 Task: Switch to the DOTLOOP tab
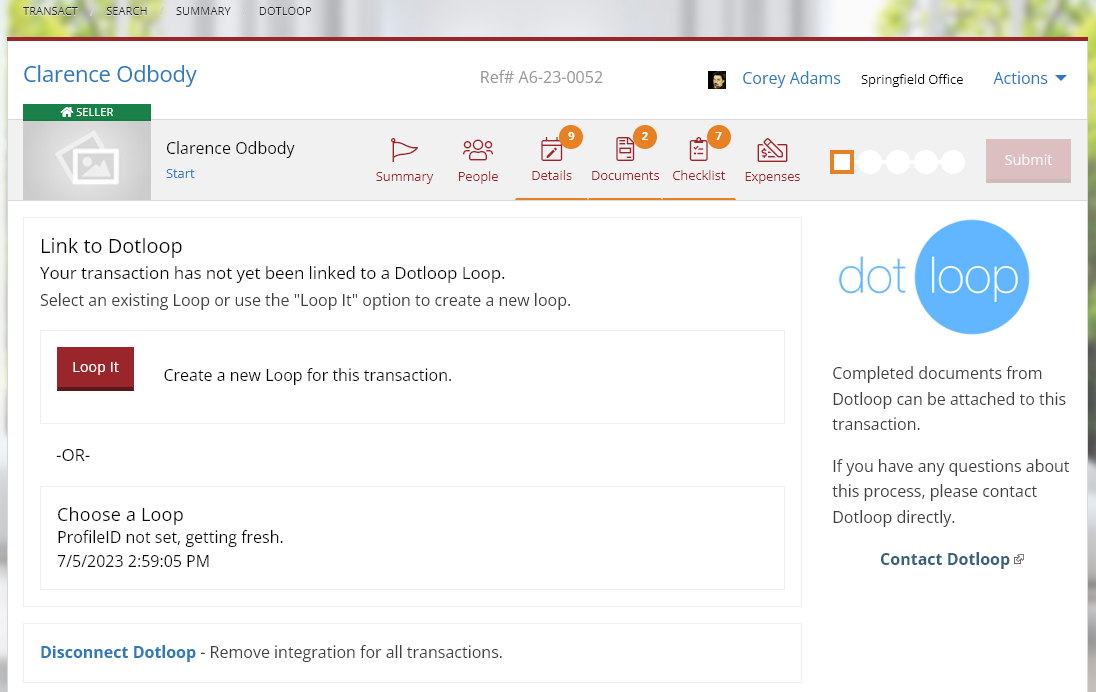coord(284,11)
